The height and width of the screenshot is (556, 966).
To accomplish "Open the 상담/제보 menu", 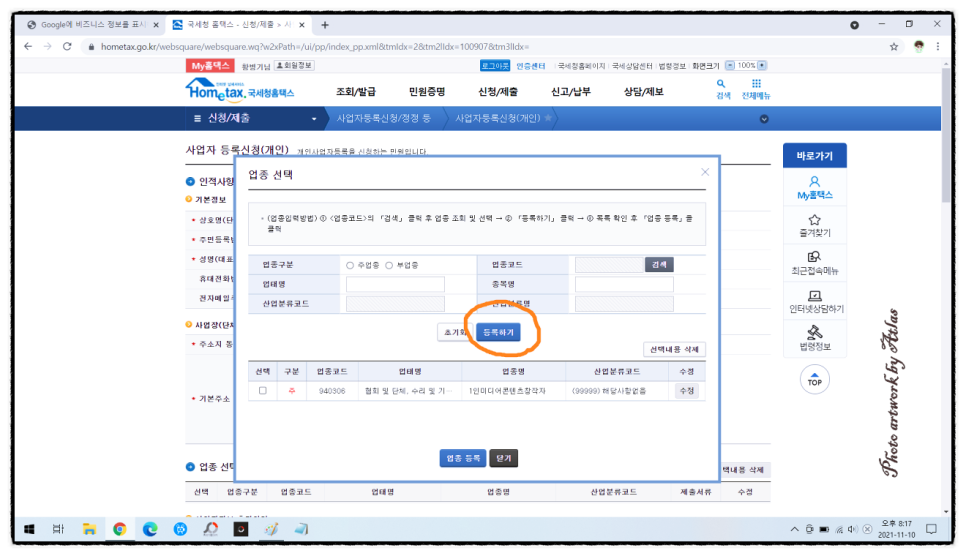I will click(643, 91).
